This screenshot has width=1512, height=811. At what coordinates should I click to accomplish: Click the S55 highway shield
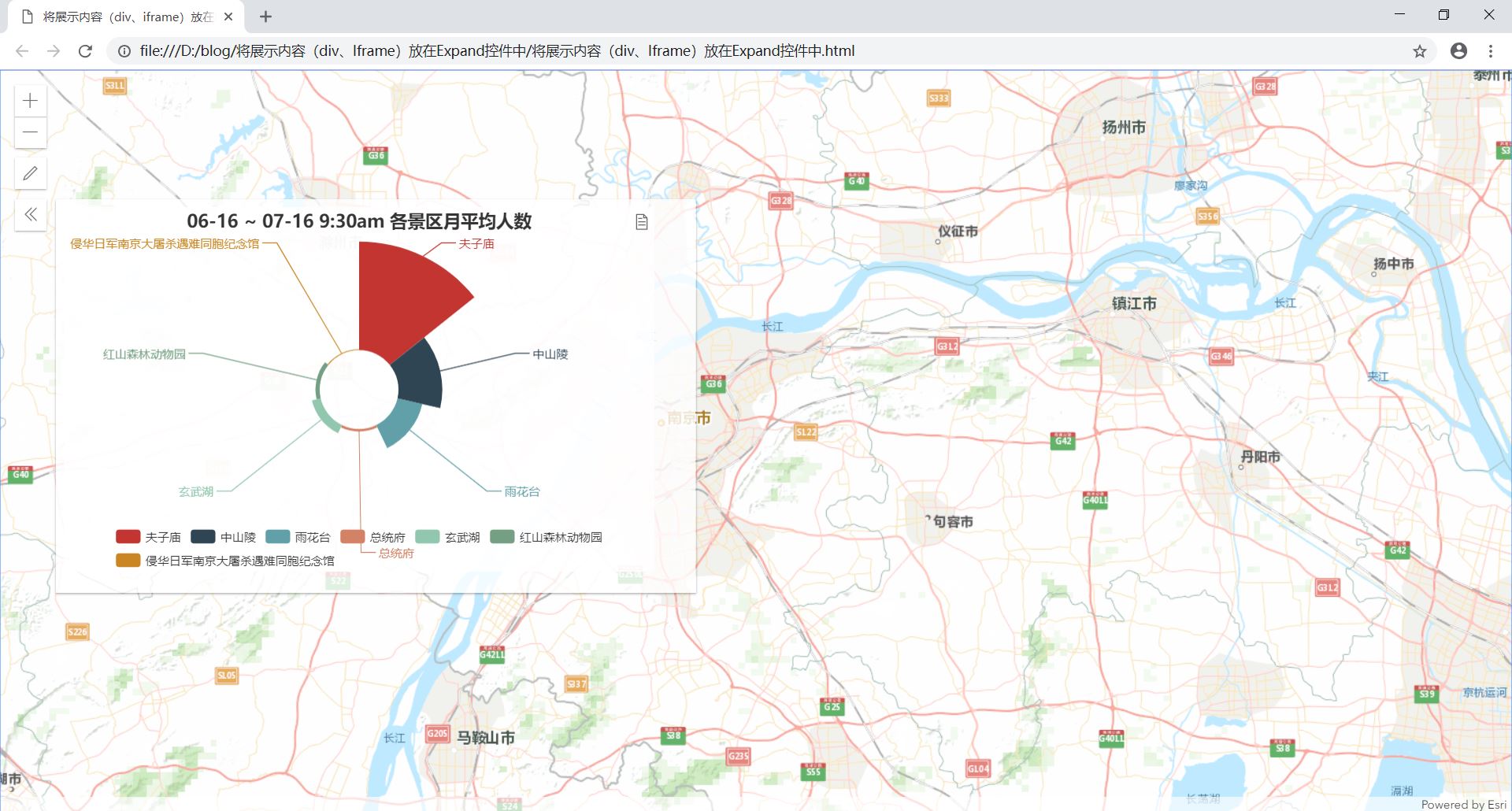point(813,771)
